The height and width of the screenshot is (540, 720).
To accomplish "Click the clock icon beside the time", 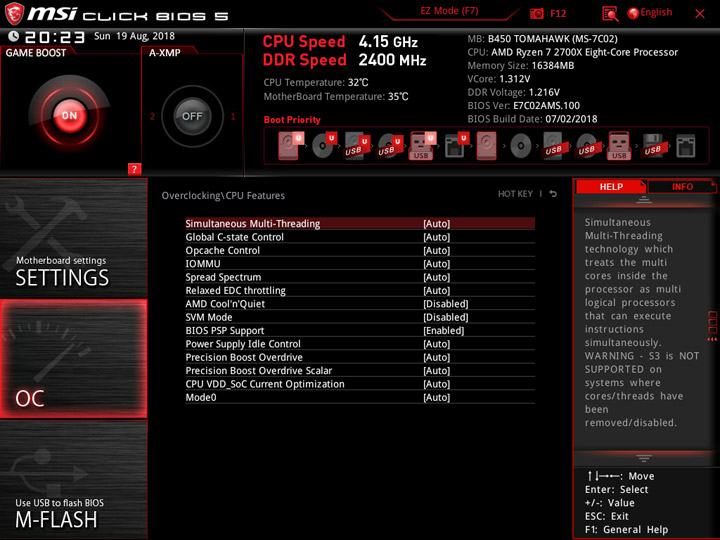I will (x=13, y=36).
